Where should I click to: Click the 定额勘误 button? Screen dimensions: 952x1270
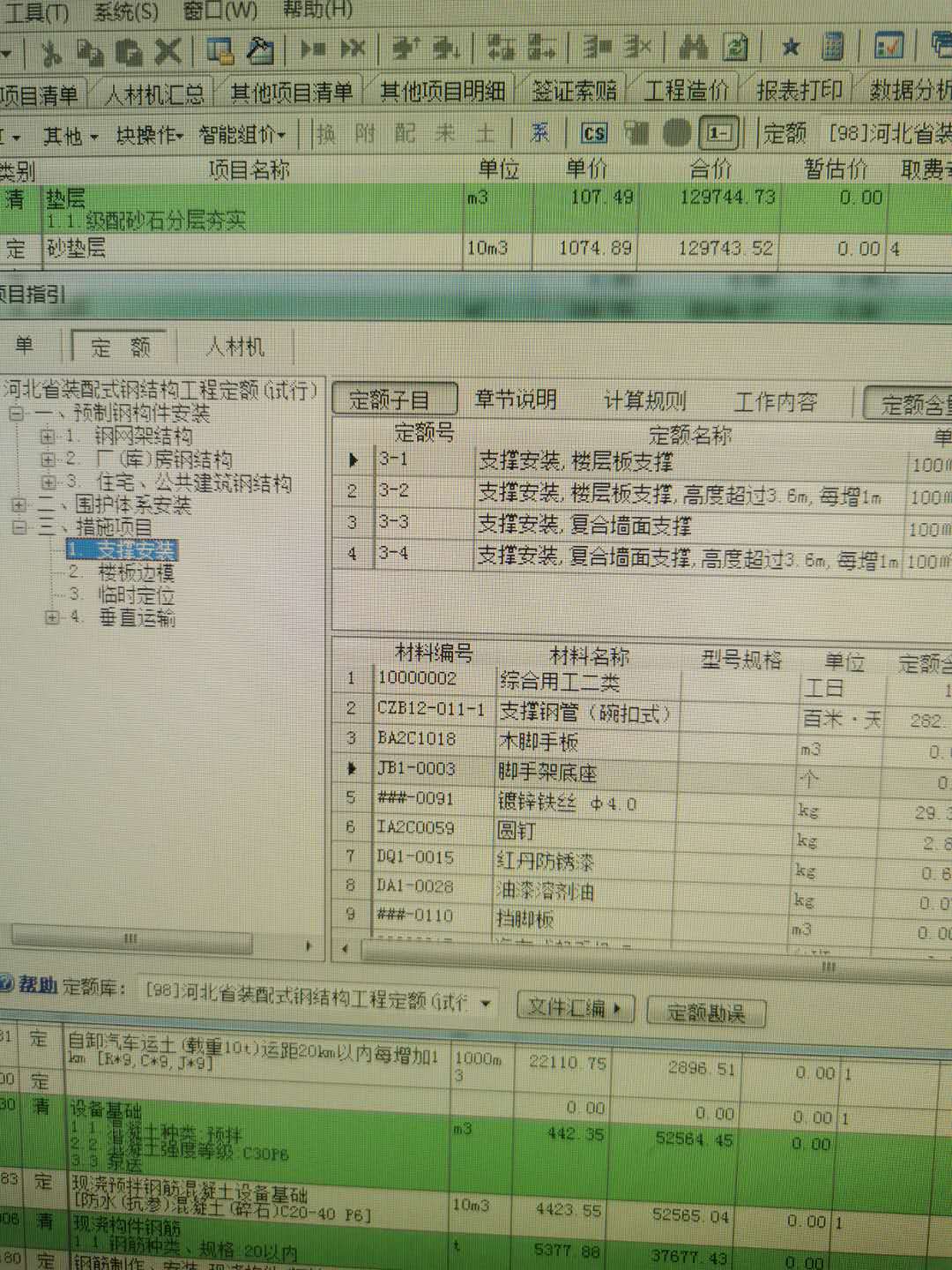coord(704,1012)
